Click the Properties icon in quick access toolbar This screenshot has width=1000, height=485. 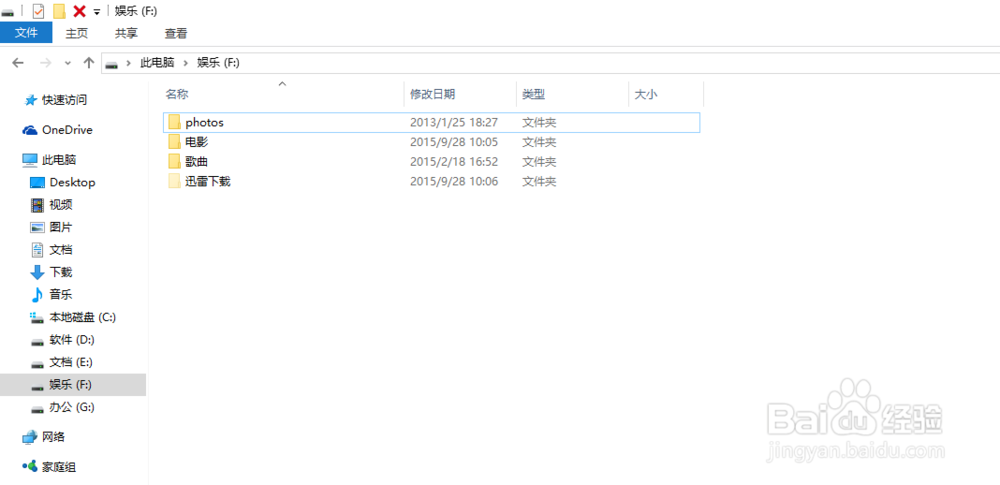(x=38, y=11)
